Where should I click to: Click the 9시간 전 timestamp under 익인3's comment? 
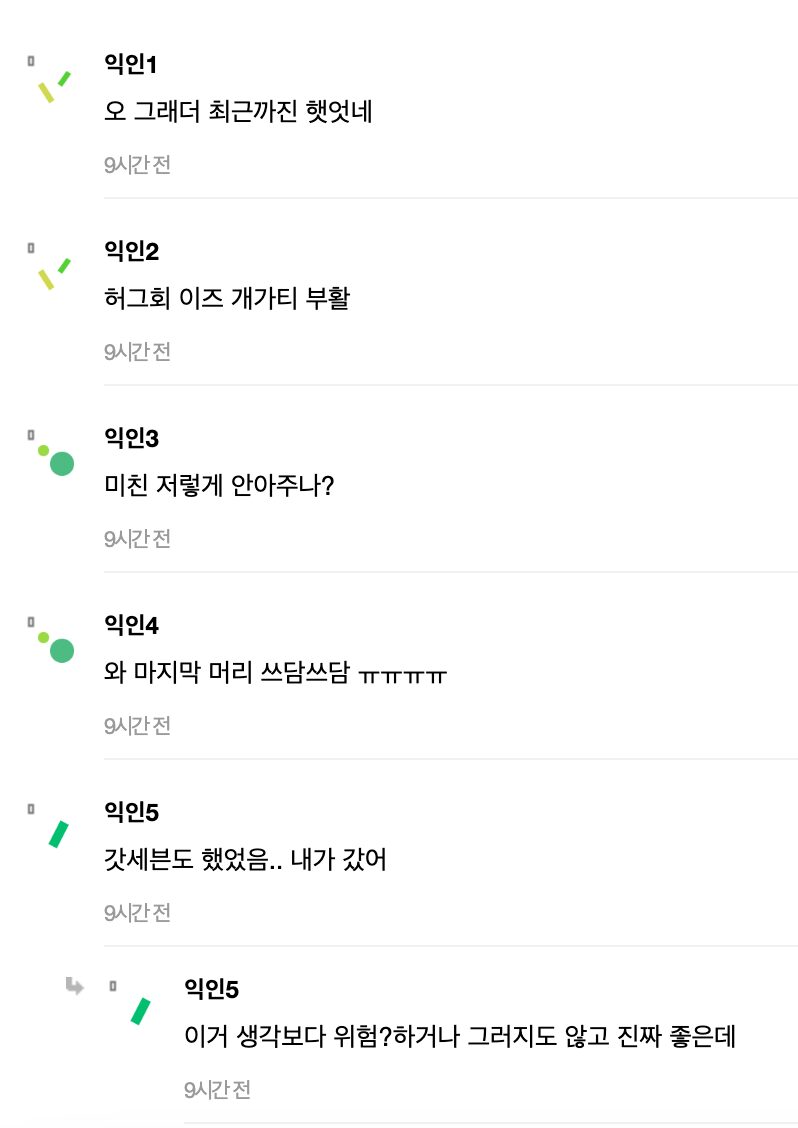[x=137, y=539]
